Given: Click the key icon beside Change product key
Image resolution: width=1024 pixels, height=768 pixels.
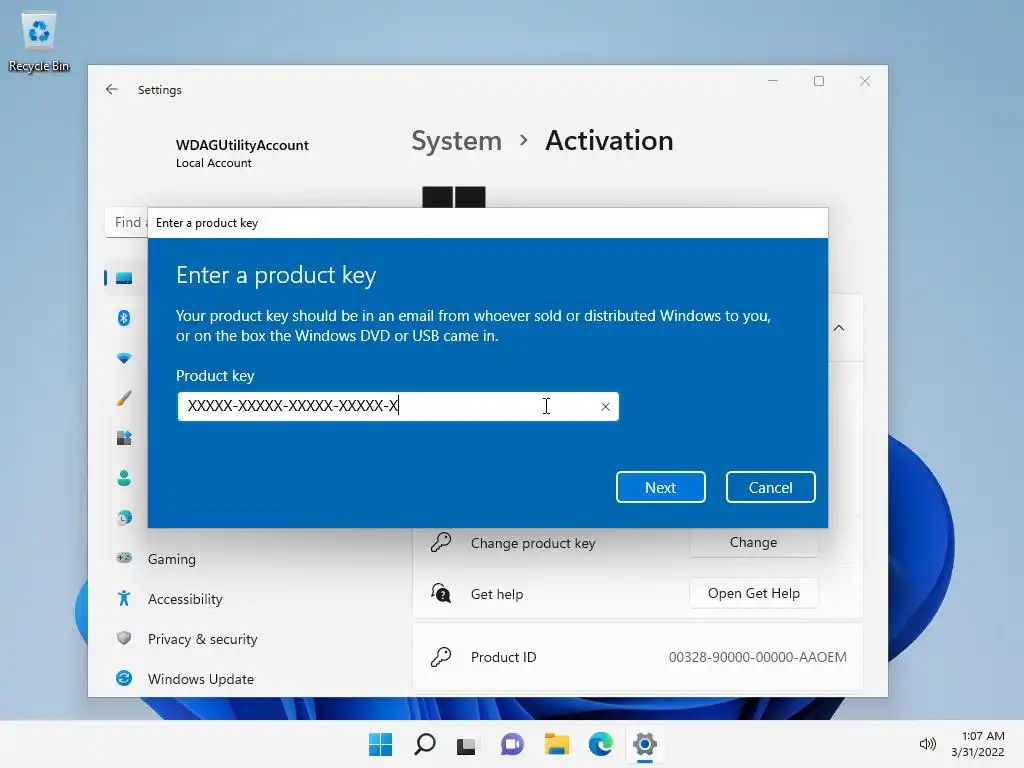Looking at the screenshot, I should point(441,542).
